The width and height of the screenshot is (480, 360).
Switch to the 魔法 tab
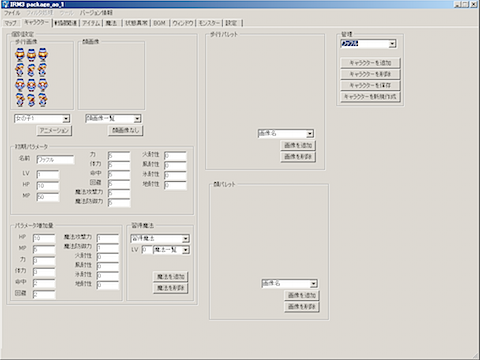point(111,23)
